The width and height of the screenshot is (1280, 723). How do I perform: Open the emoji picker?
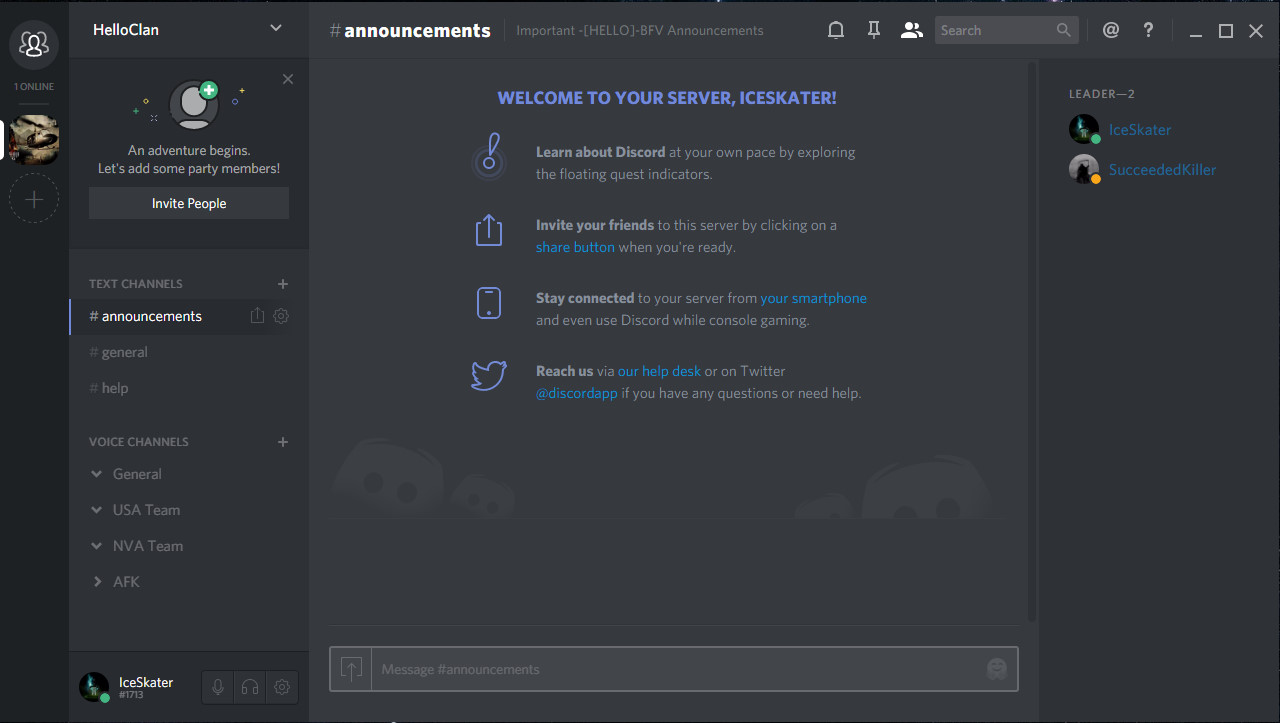(996, 669)
